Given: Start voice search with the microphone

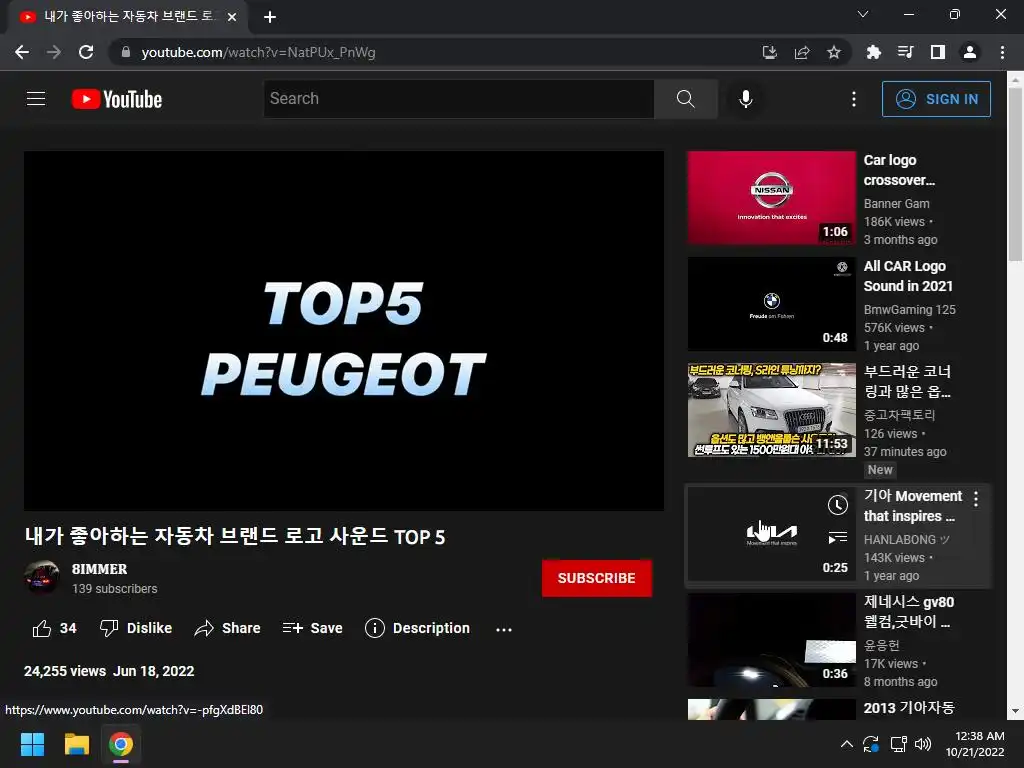Looking at the screenshot, I should click(745, 99).
